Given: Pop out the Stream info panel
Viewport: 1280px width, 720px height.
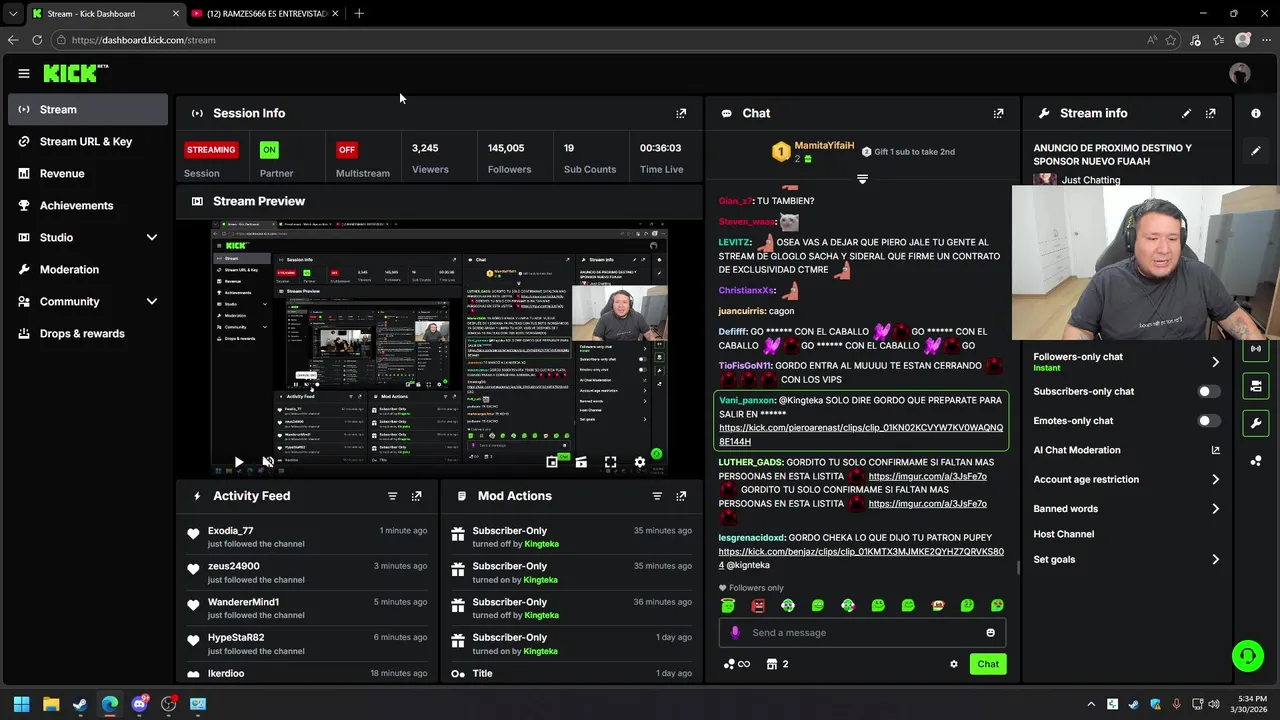Looking at the screenshot, I should (1210, 113).
